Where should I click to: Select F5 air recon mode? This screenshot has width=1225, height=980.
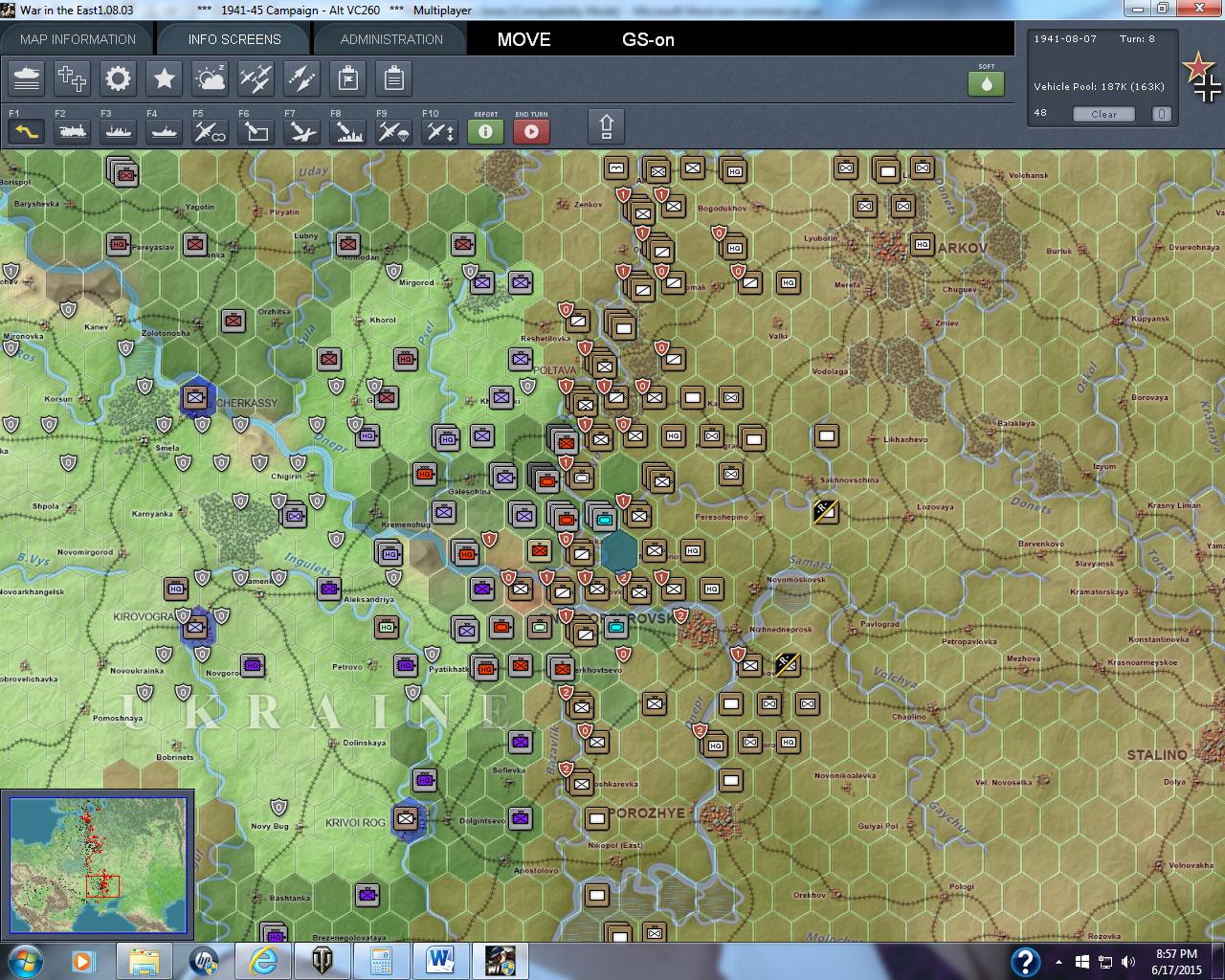coord(210,131)
